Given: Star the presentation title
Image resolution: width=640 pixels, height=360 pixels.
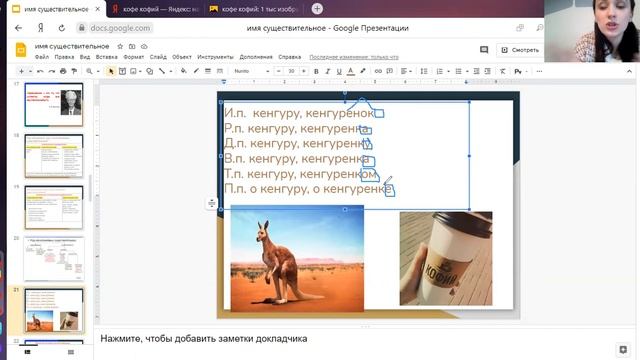Looking at the screenshot, I should click(x=120, y=47).
